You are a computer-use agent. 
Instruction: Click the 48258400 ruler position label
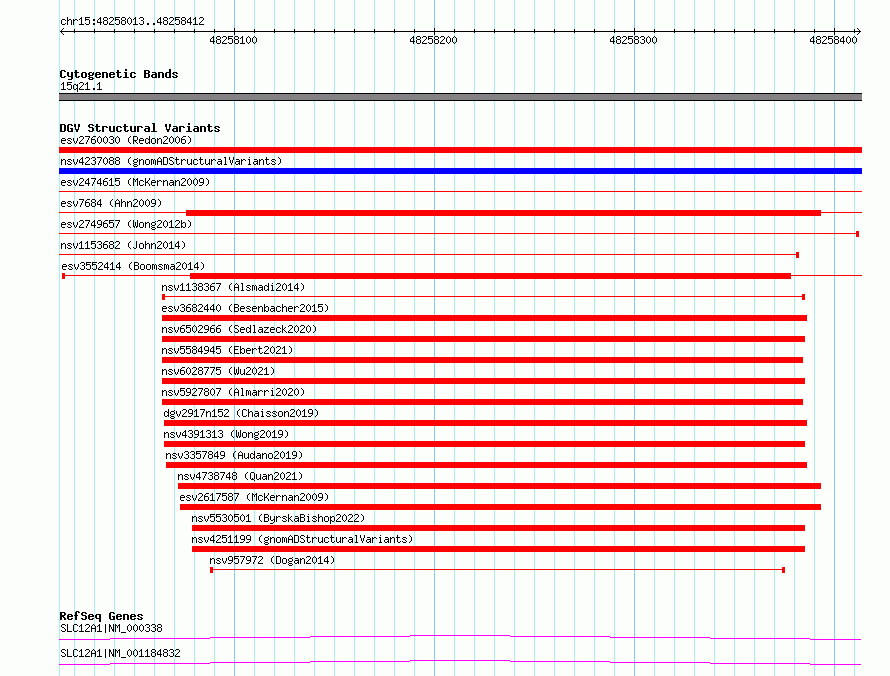833,40
